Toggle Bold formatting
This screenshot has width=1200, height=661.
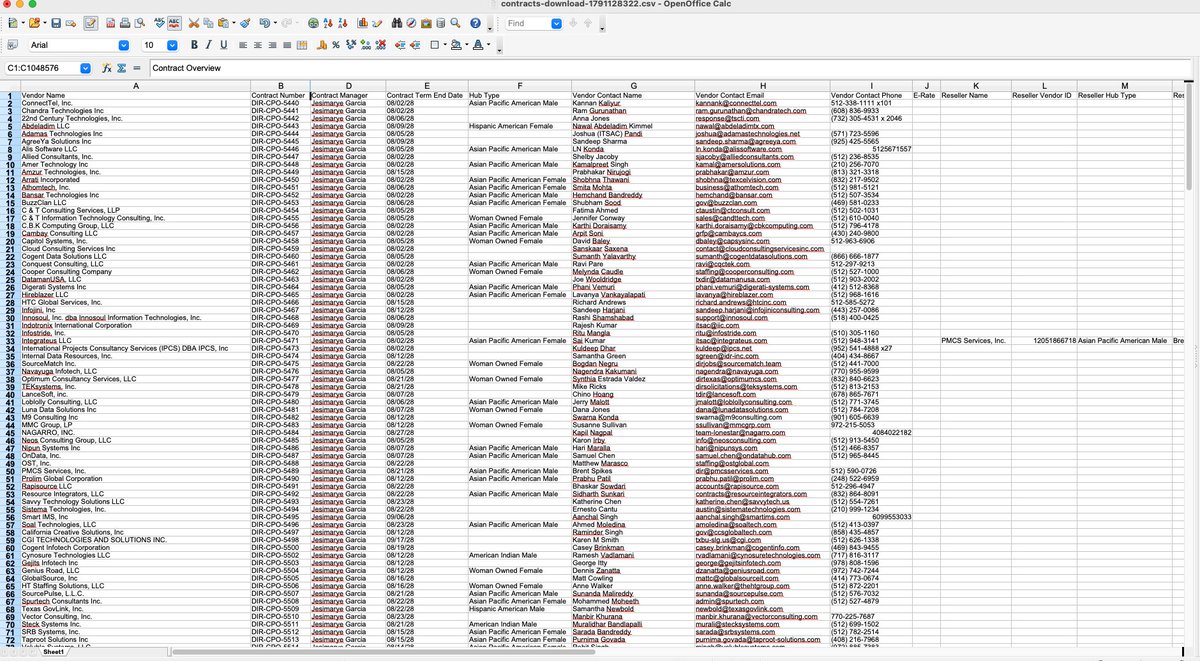(x=195, y=45)
